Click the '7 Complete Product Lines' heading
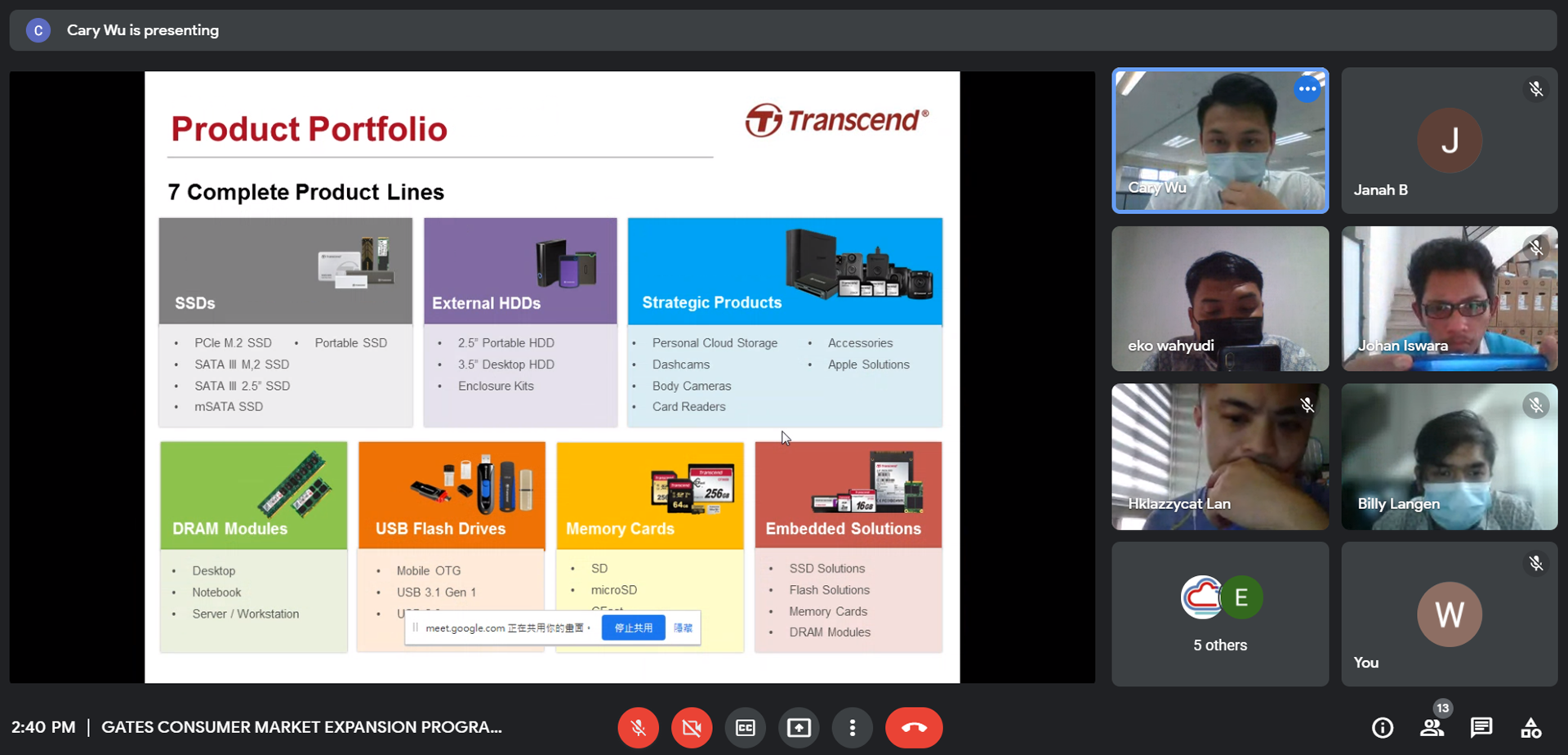 click(306, 192)
